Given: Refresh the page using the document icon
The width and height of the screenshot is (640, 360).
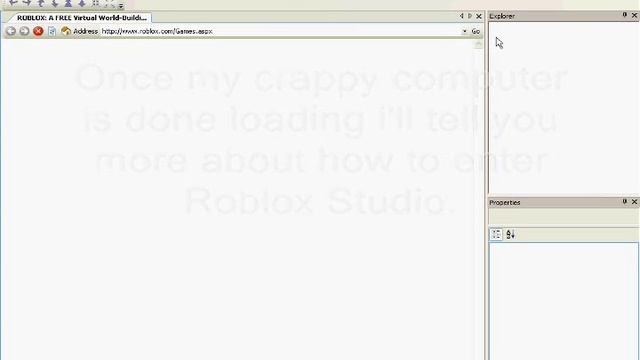Looking at the screenshot, I should click(x=52, y=31).
